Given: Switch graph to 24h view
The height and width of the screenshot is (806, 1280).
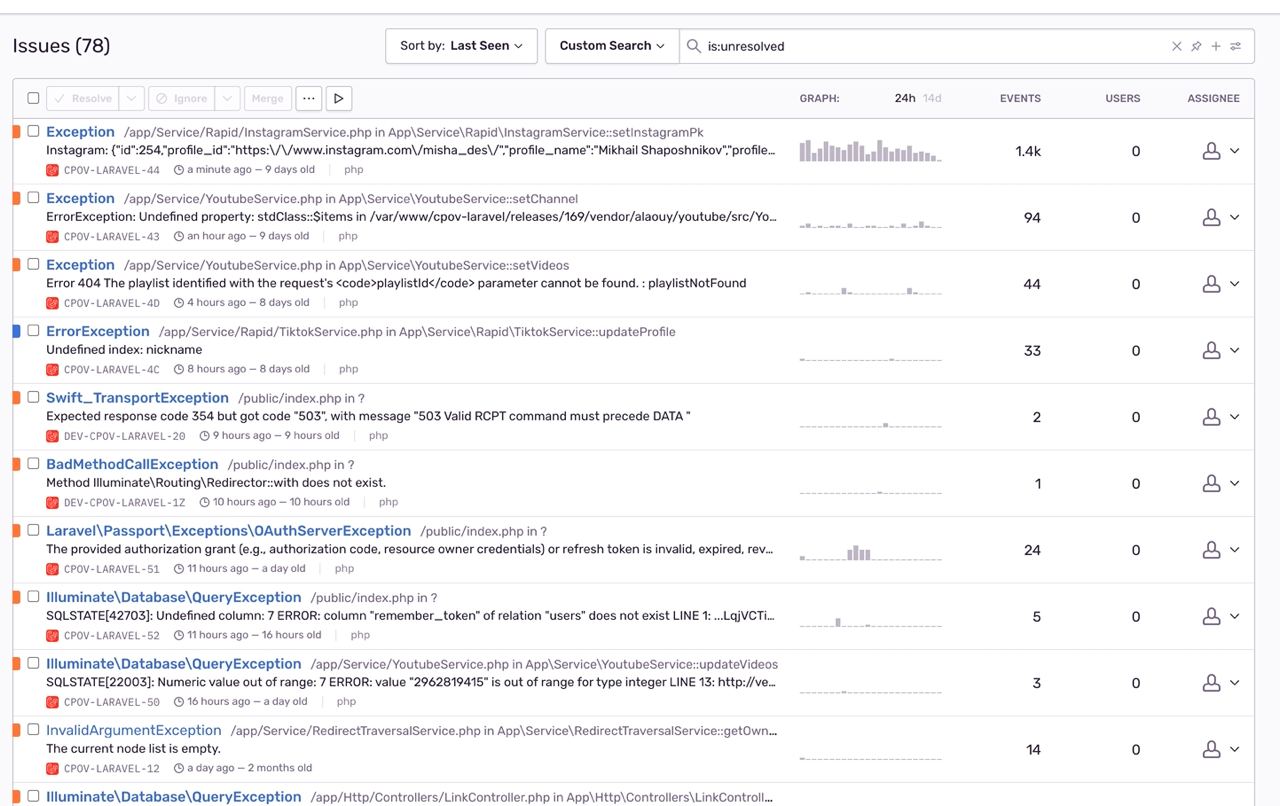Looking at the screenshot, I should [x=905, y=98].
